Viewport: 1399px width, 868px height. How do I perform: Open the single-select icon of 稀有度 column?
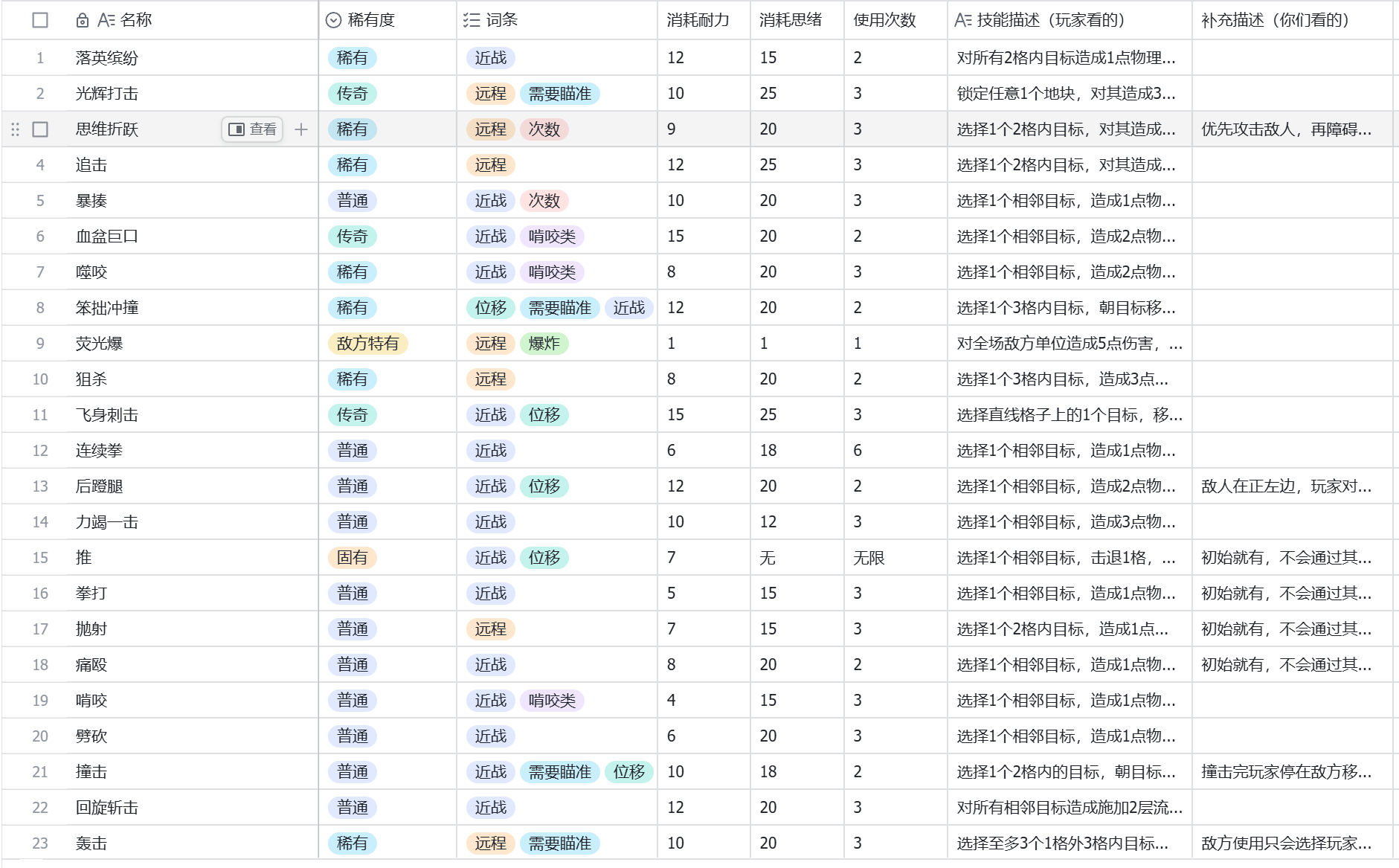click(333, 20)
